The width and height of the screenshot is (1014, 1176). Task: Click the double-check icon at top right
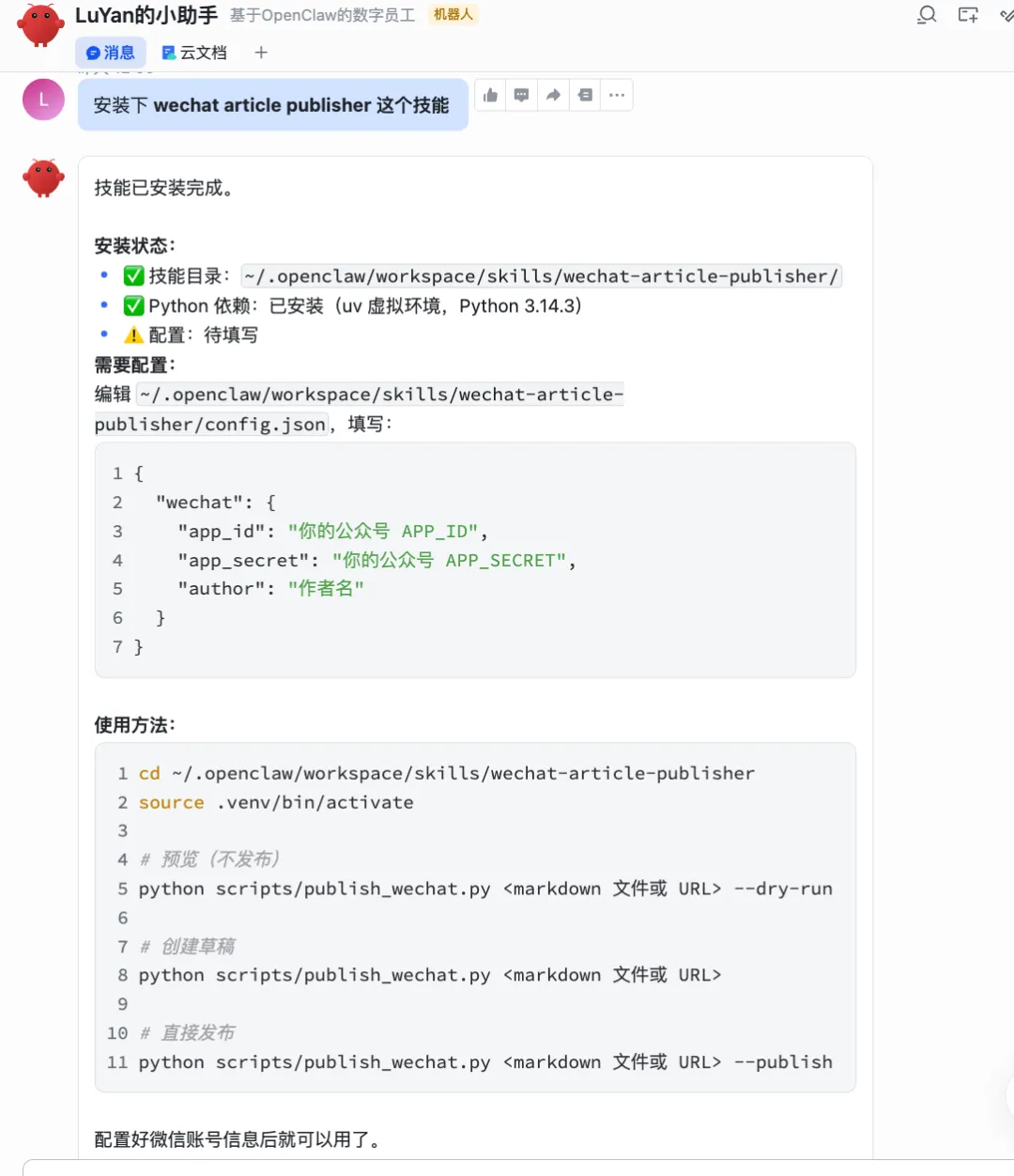1006,15
